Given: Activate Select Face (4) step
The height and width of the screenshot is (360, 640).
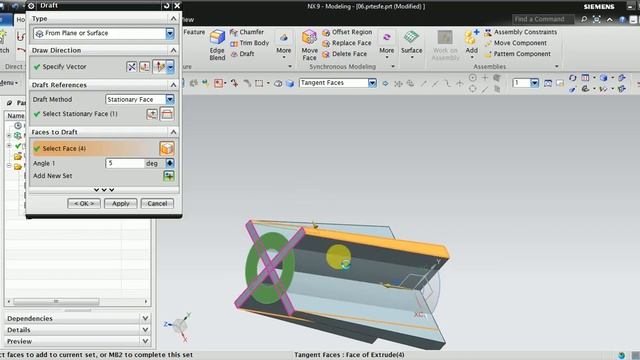Looking at the screenshot, I should click(x=95, y=149).
